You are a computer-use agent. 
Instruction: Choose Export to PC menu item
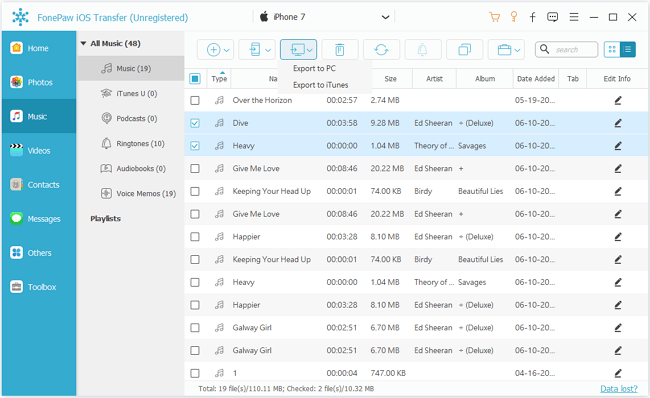click(314, 68)
